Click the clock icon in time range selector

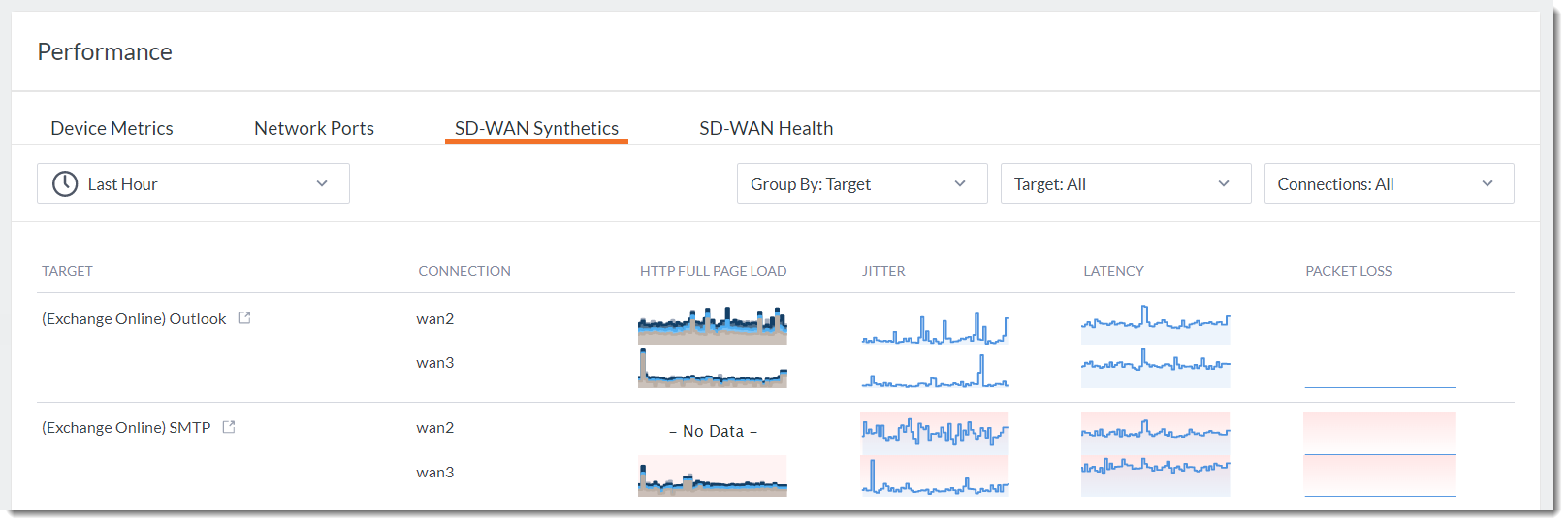65,183
